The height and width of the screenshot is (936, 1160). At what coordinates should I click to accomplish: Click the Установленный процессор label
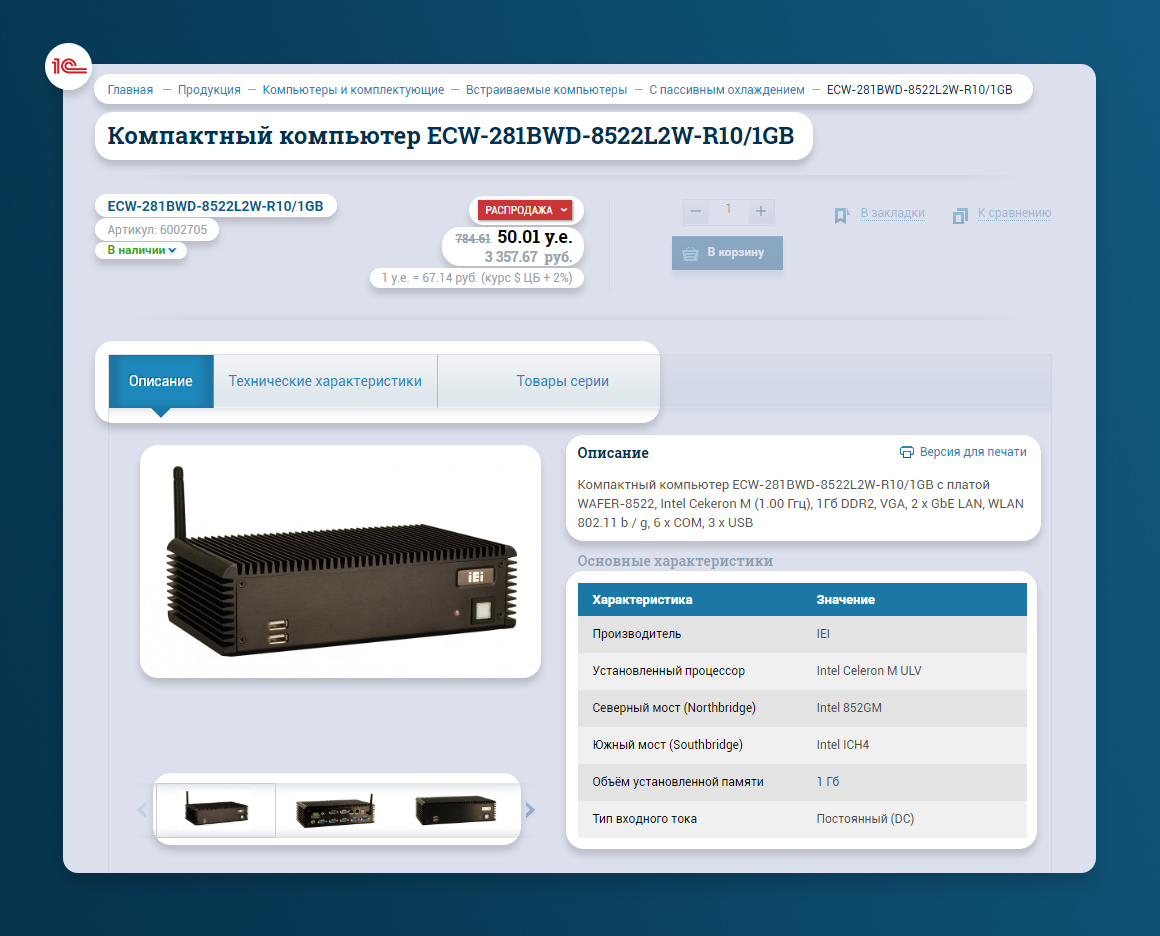coord(669,671)
